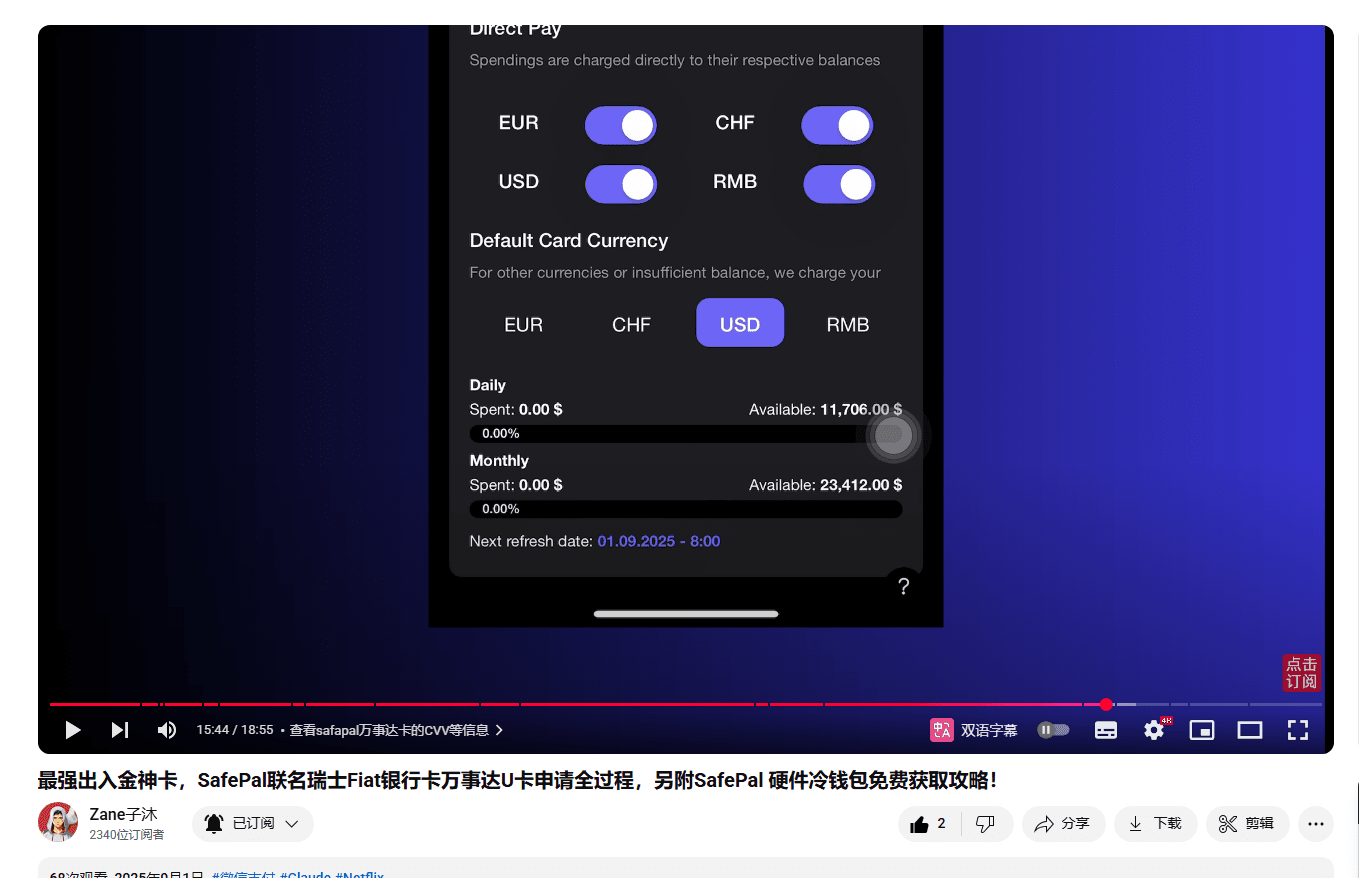Select USD as default card currency

740,323
